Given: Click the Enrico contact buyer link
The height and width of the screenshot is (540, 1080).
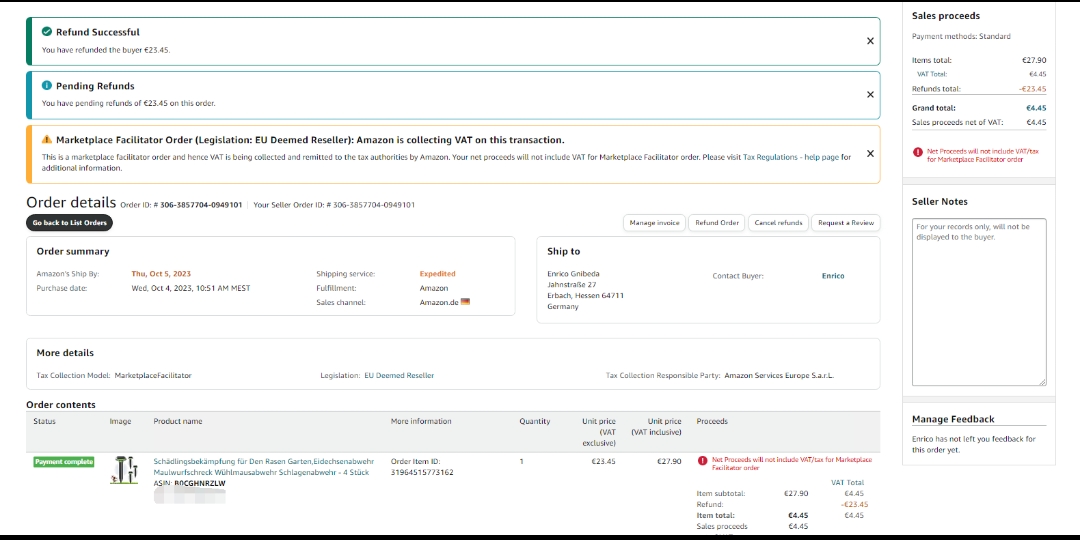Looking at the screenshot, I should (833, 276).
